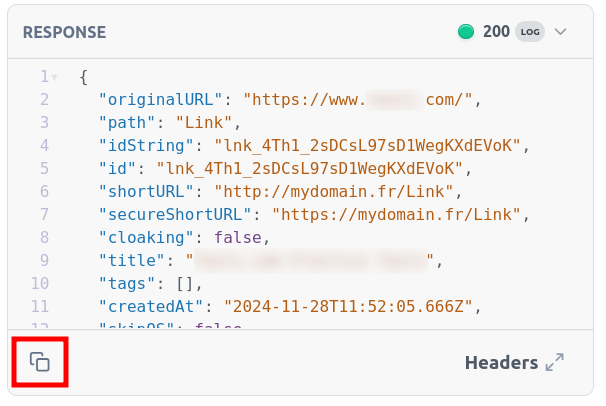
Task: Click the 200 status code
Action: tap(496, 32)
